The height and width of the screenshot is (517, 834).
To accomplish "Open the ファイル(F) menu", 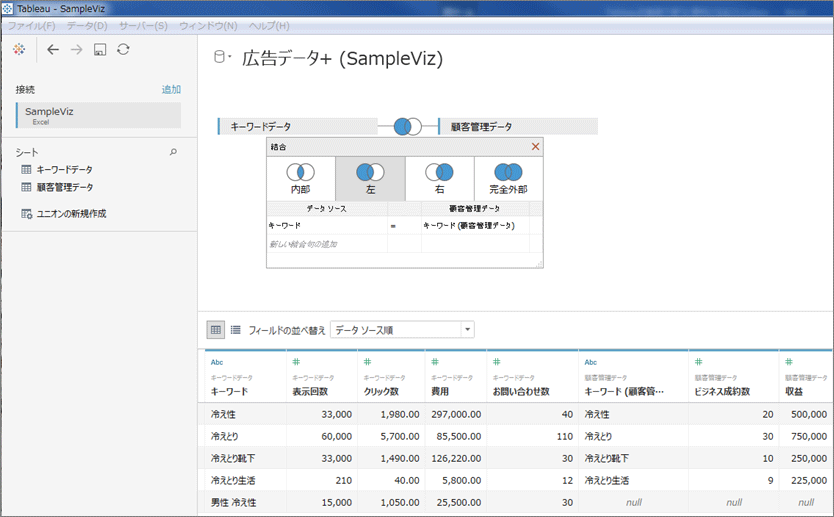I will (31, 26).
